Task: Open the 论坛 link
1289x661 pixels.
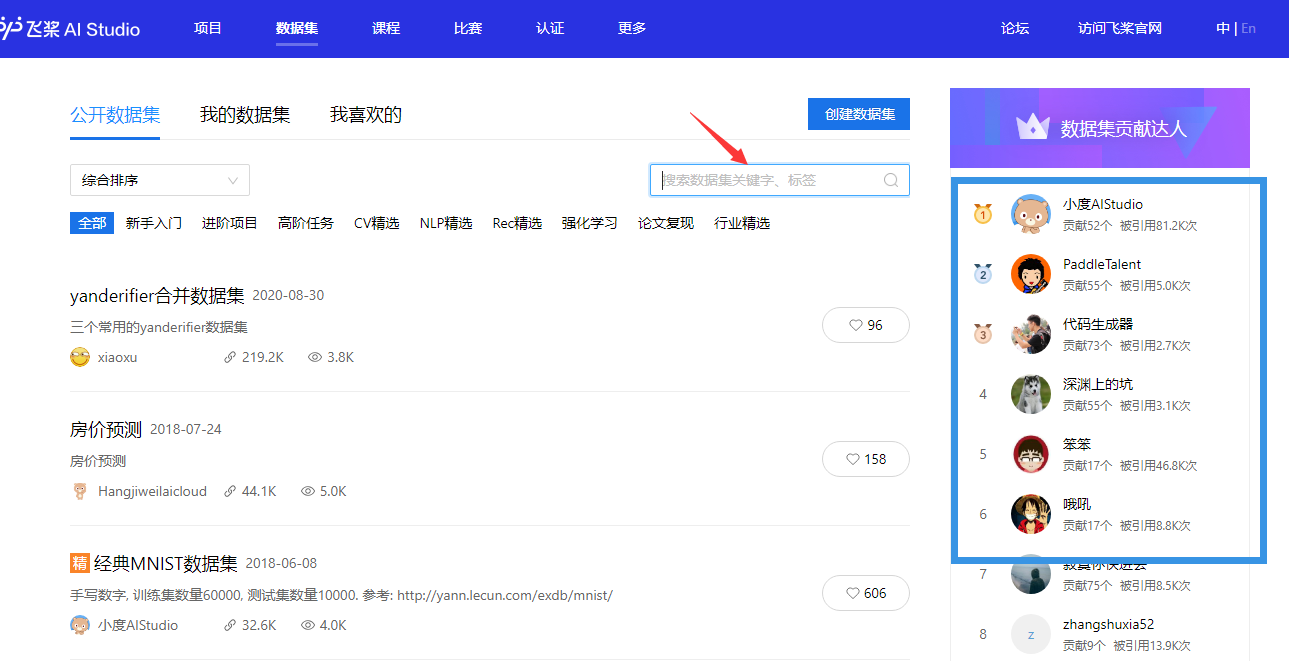Action: (1014, 28)
